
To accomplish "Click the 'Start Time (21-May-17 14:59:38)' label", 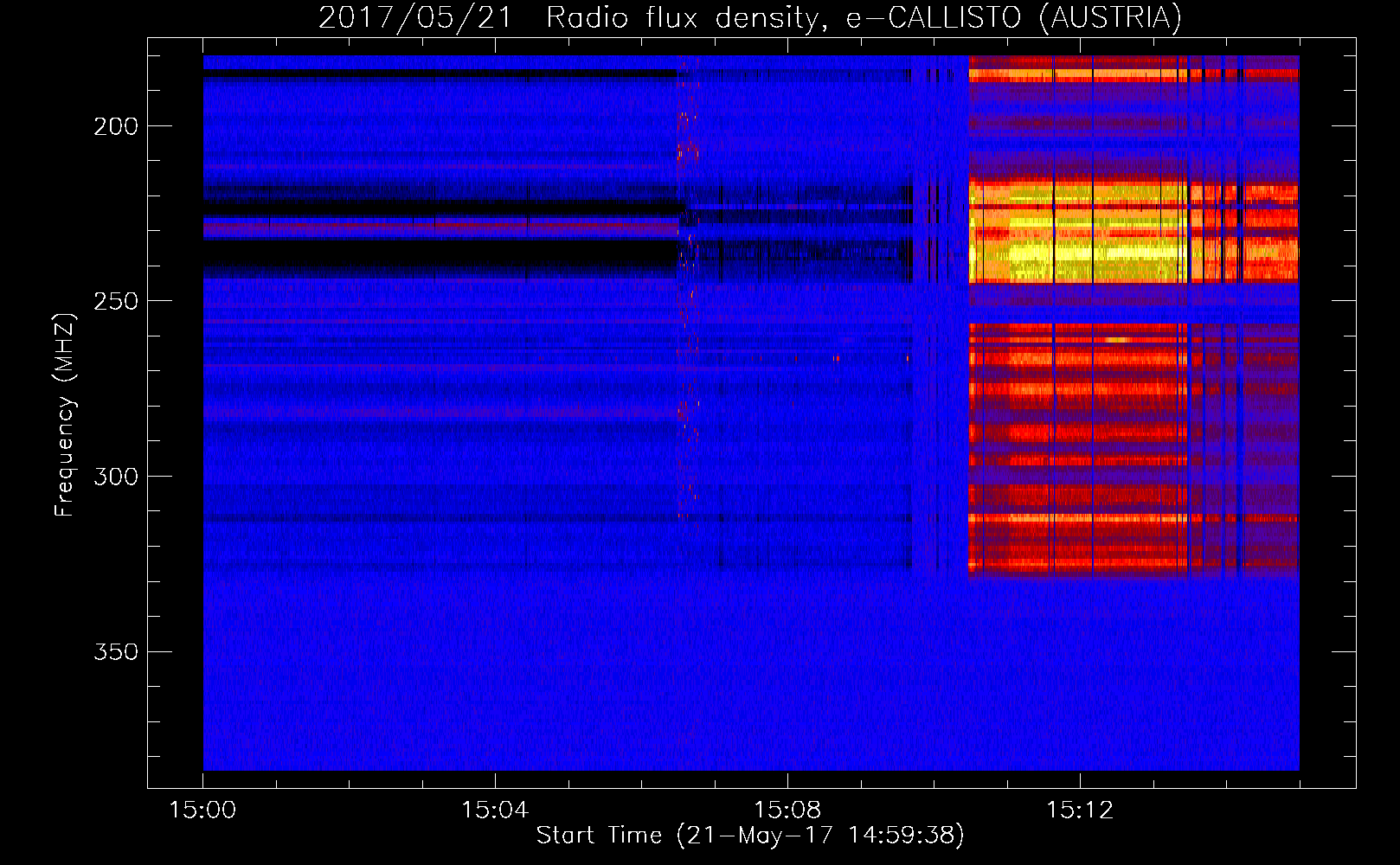I will 750,836.
